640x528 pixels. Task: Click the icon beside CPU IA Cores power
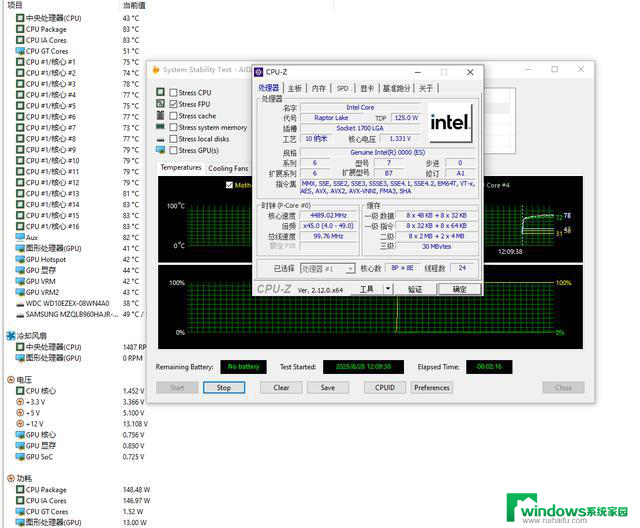[20, 500]
